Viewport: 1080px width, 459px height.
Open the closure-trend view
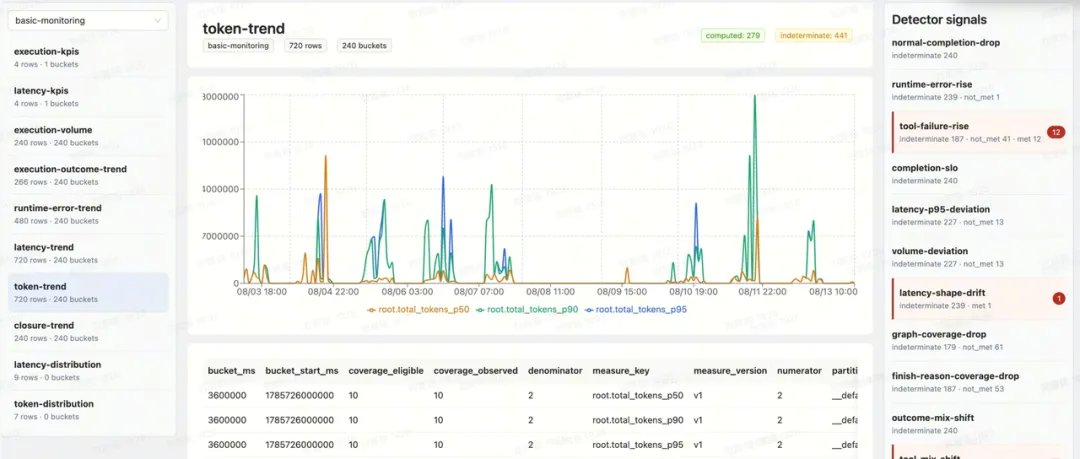(88, 332)
